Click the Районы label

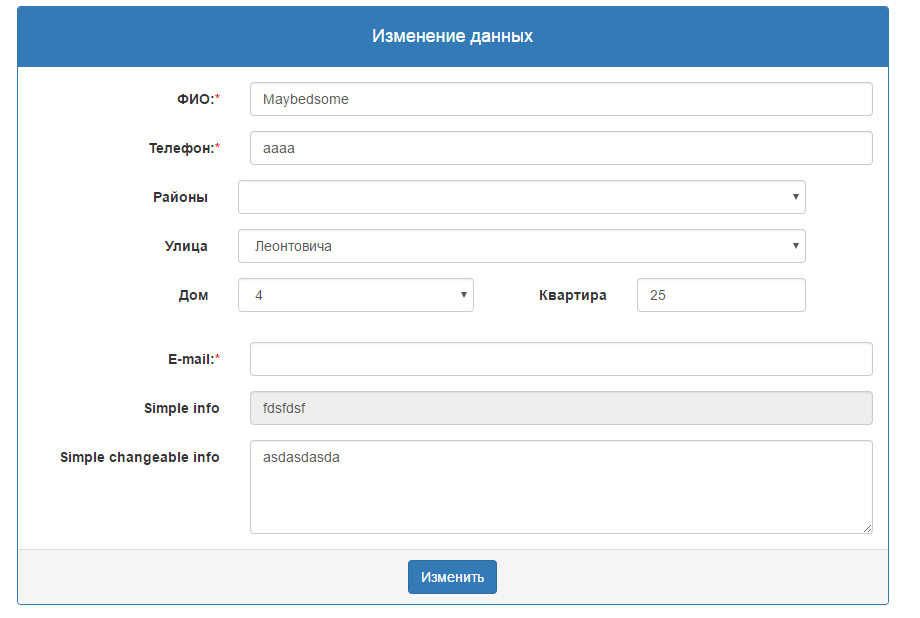click(x=180, y=197)
